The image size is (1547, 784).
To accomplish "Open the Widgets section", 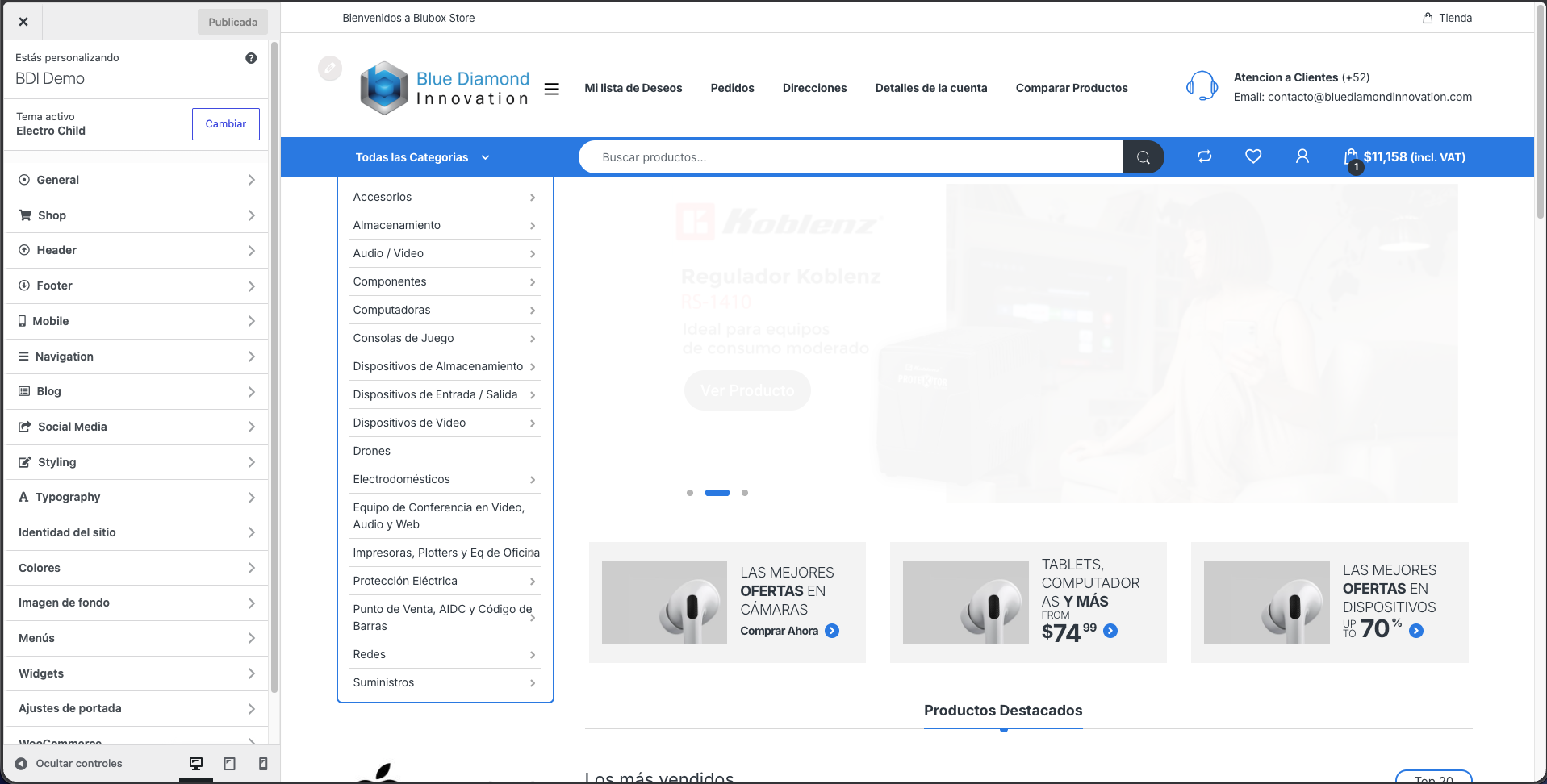I will pyautogui.click(x=137, y=673).
